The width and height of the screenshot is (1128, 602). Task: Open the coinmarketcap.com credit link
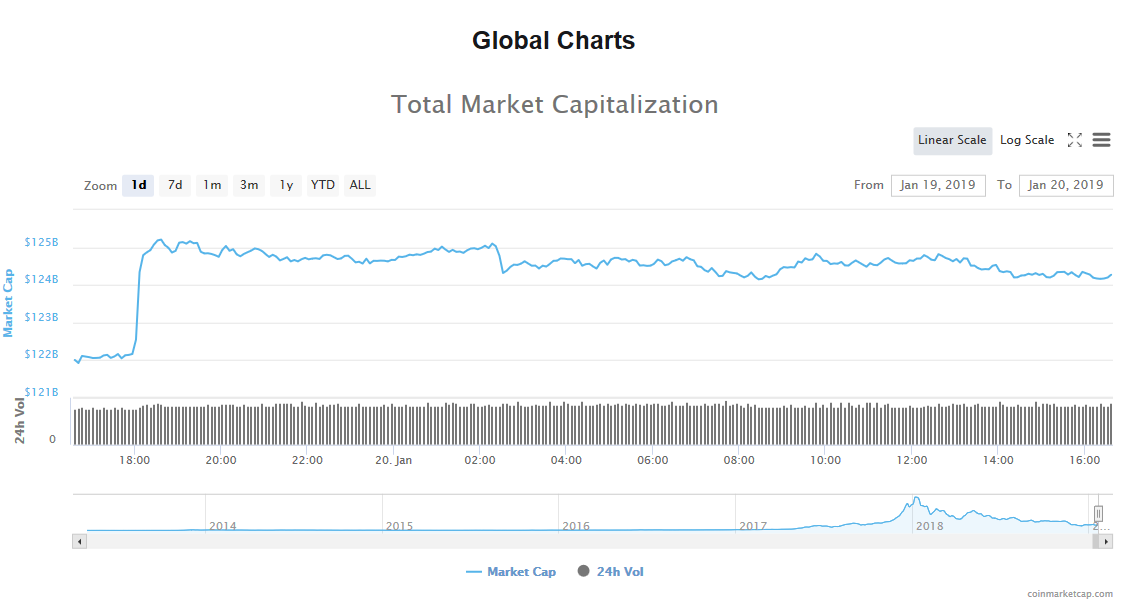point(1069,593)
